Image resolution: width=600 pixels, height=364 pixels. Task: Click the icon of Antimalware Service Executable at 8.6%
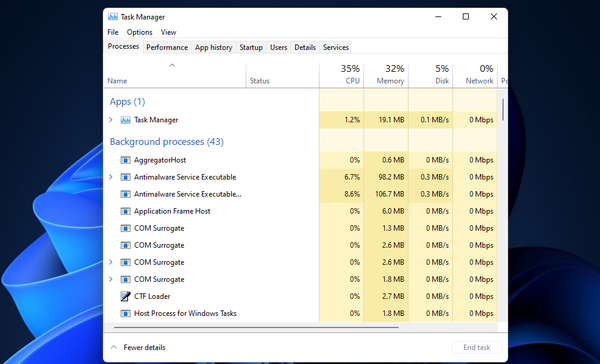[x=126, y=194]
